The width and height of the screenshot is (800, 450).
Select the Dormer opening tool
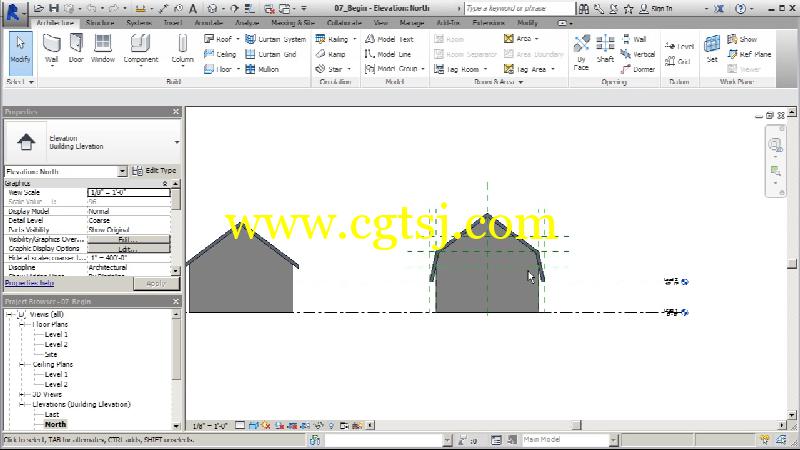[x=638, y=69]
